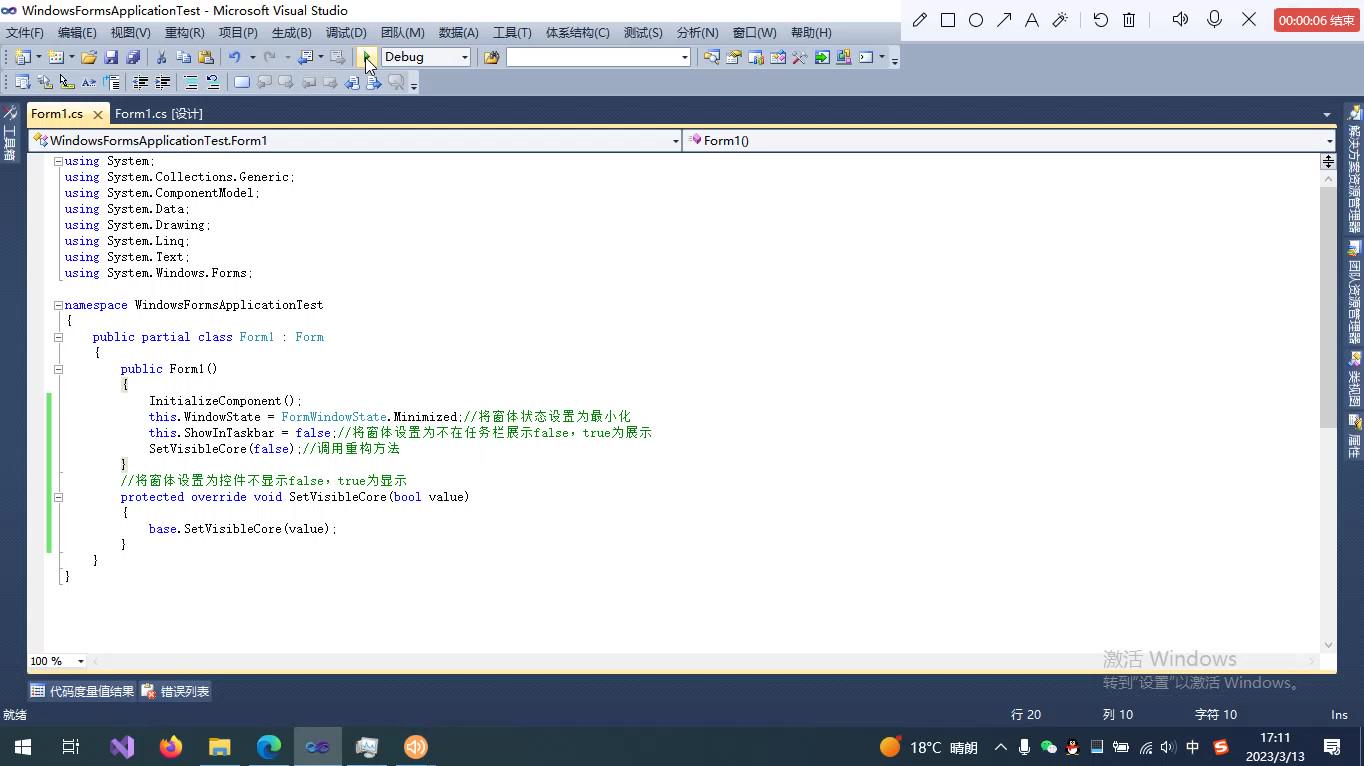
Task: Click the Open File folder icon
Action: pos(88,57)
